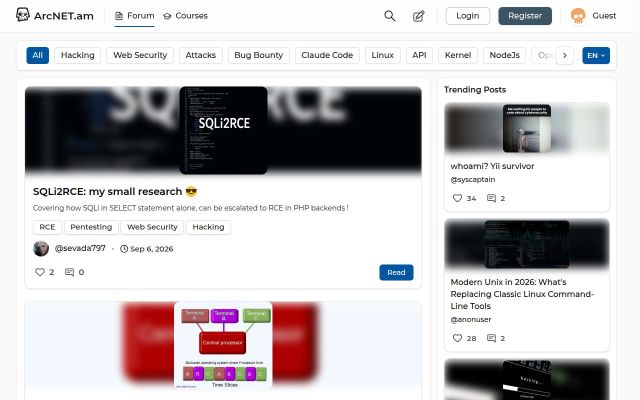
Task: Click comment icon on Modern Unix post
Action: [x=491, y=338]
